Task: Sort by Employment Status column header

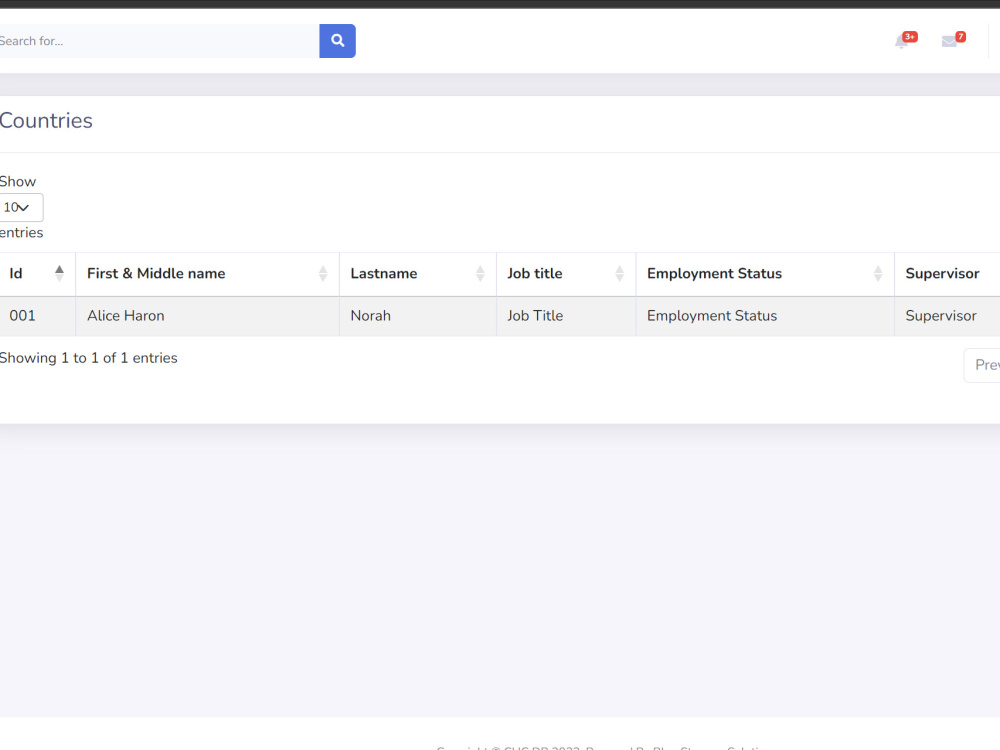Action: pyautogui.click(x=765, y=274)
